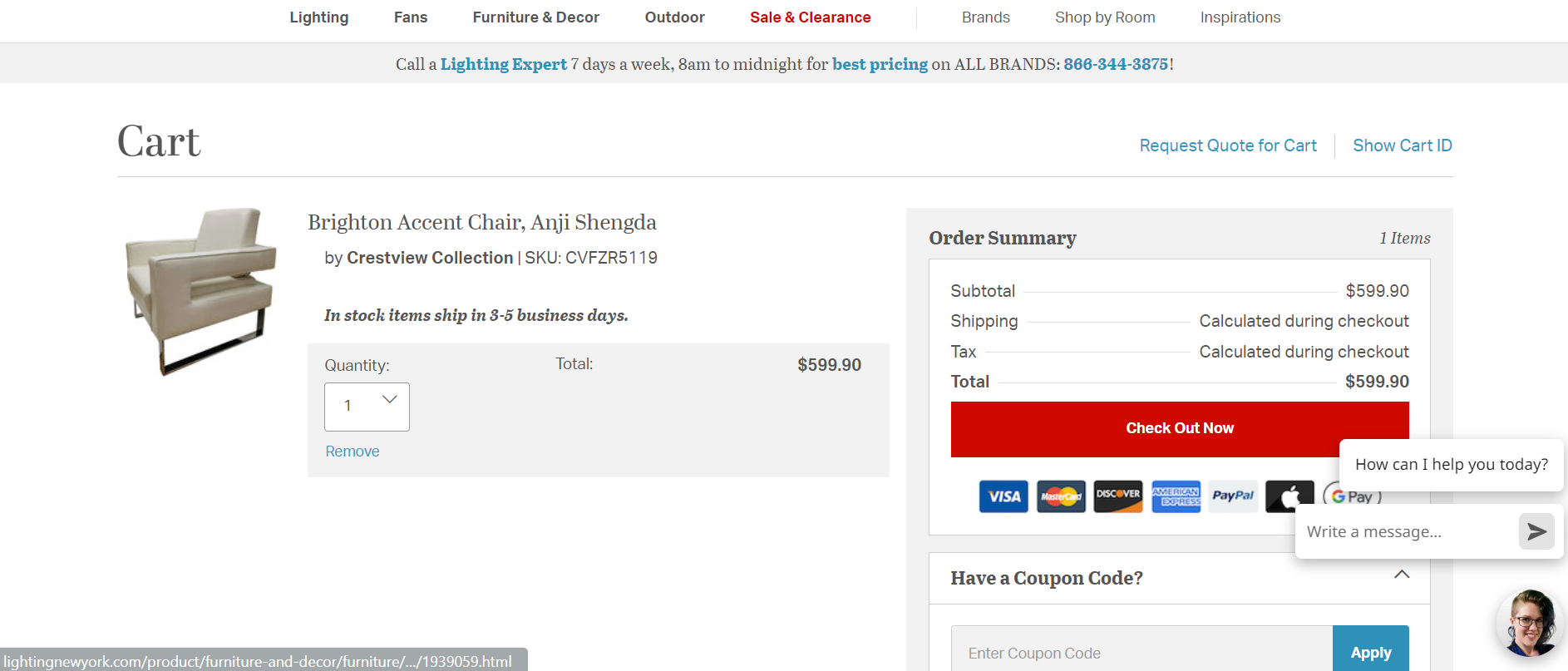Click Check Out Now button
1568x671 pixels.
tap(1180, 429)
